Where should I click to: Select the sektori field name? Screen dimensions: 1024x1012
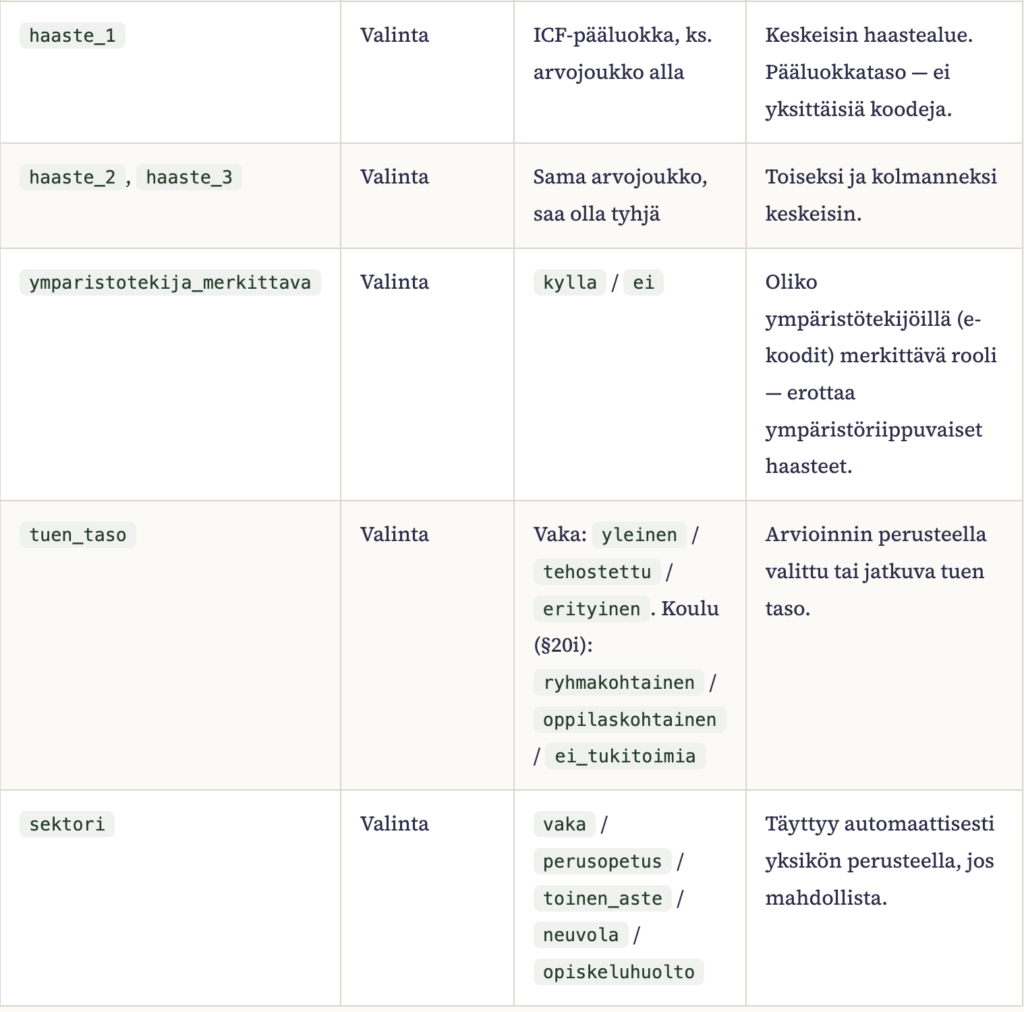(67, 824)
